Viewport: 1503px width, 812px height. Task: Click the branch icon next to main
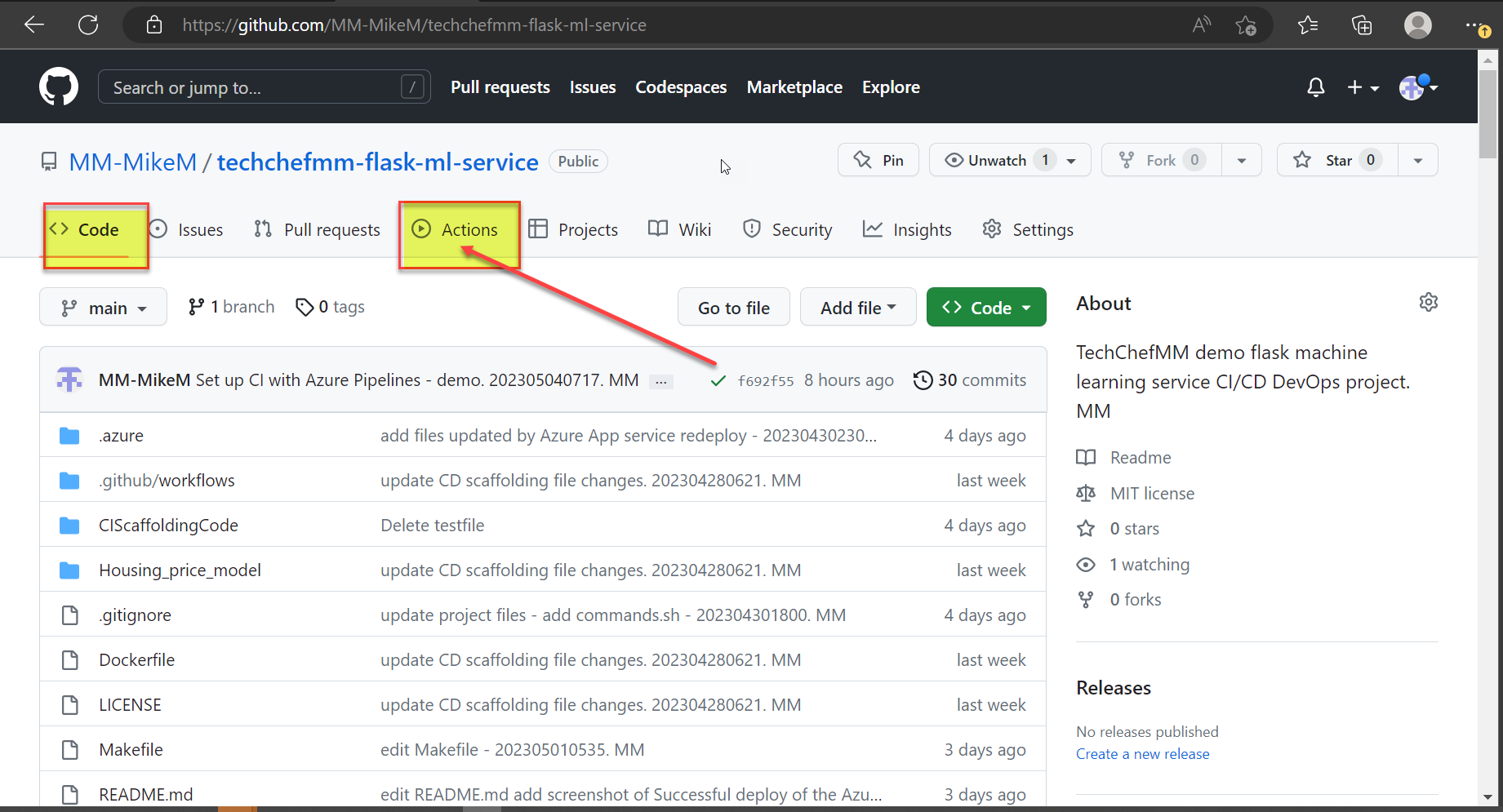pyautogui.click(x=196, y=306)
